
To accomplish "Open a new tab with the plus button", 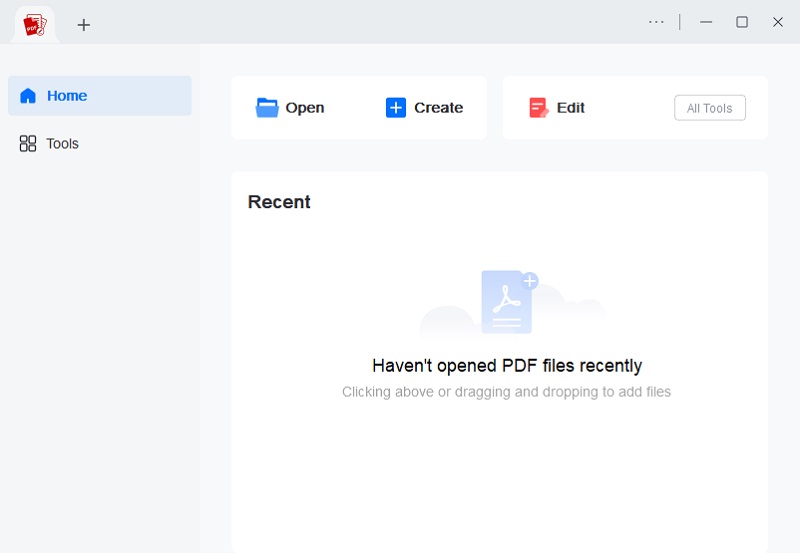I will [84, 25].
